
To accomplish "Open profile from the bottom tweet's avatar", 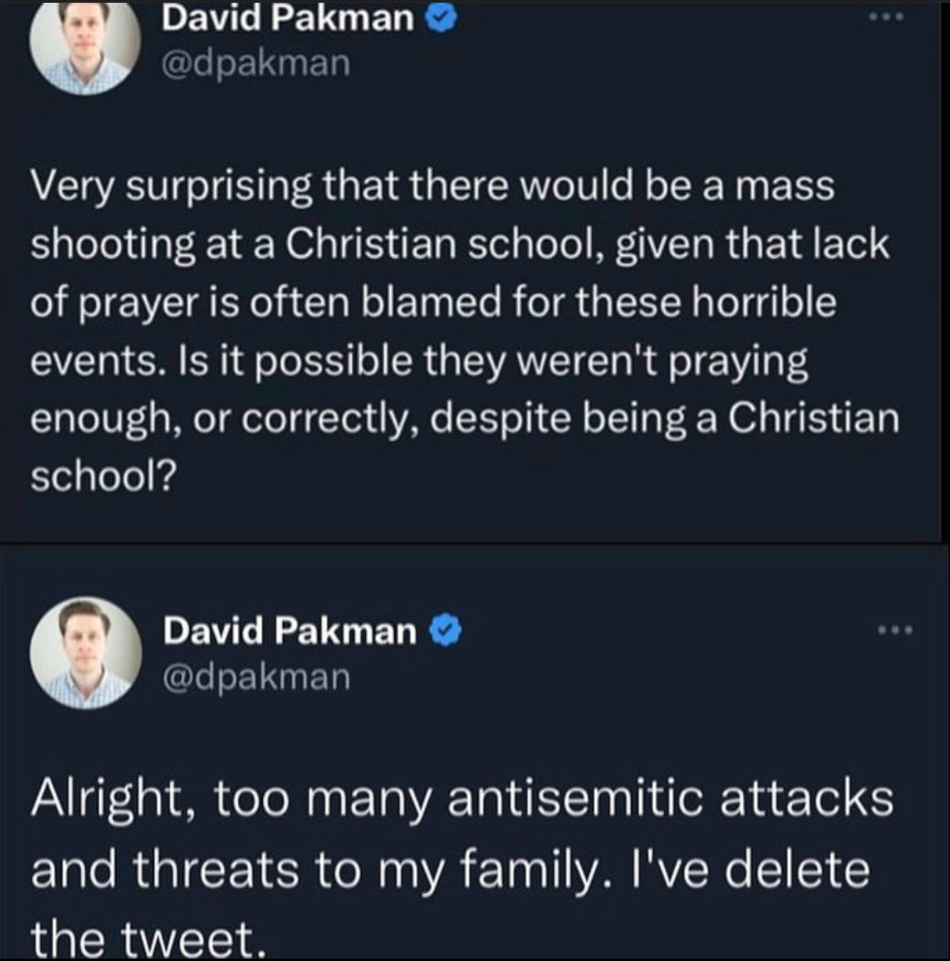I will (x=86, y=653).
